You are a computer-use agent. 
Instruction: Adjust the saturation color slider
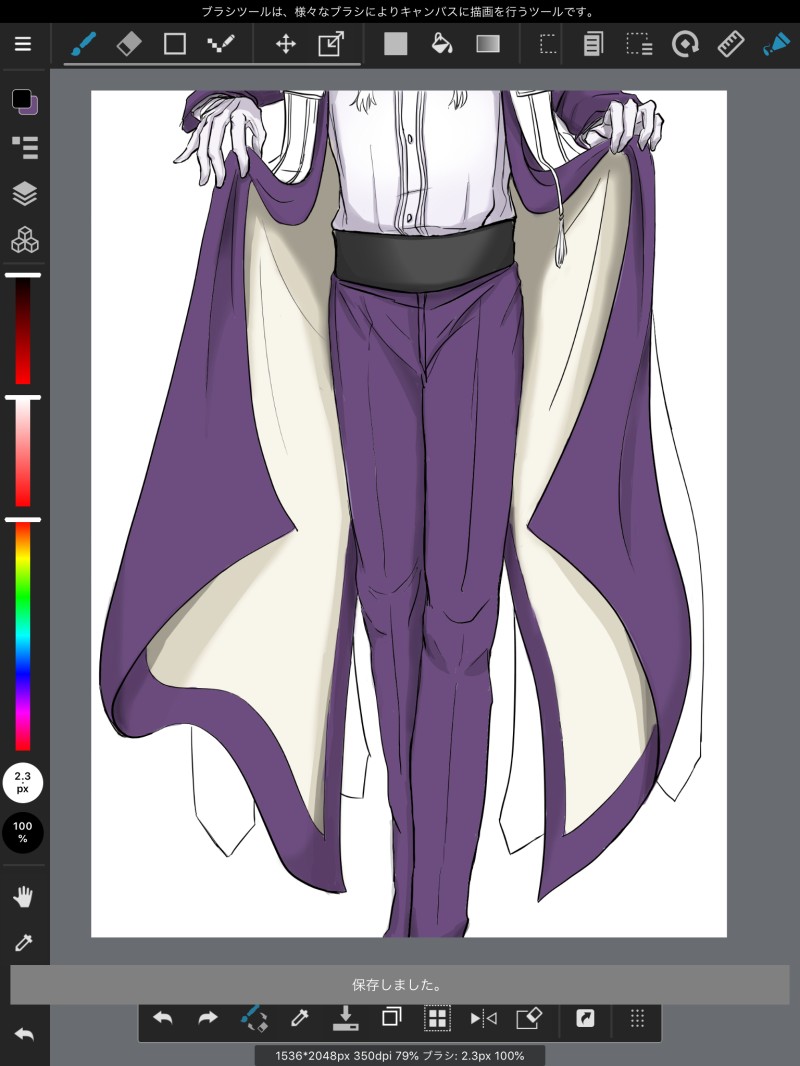[23, 451]
